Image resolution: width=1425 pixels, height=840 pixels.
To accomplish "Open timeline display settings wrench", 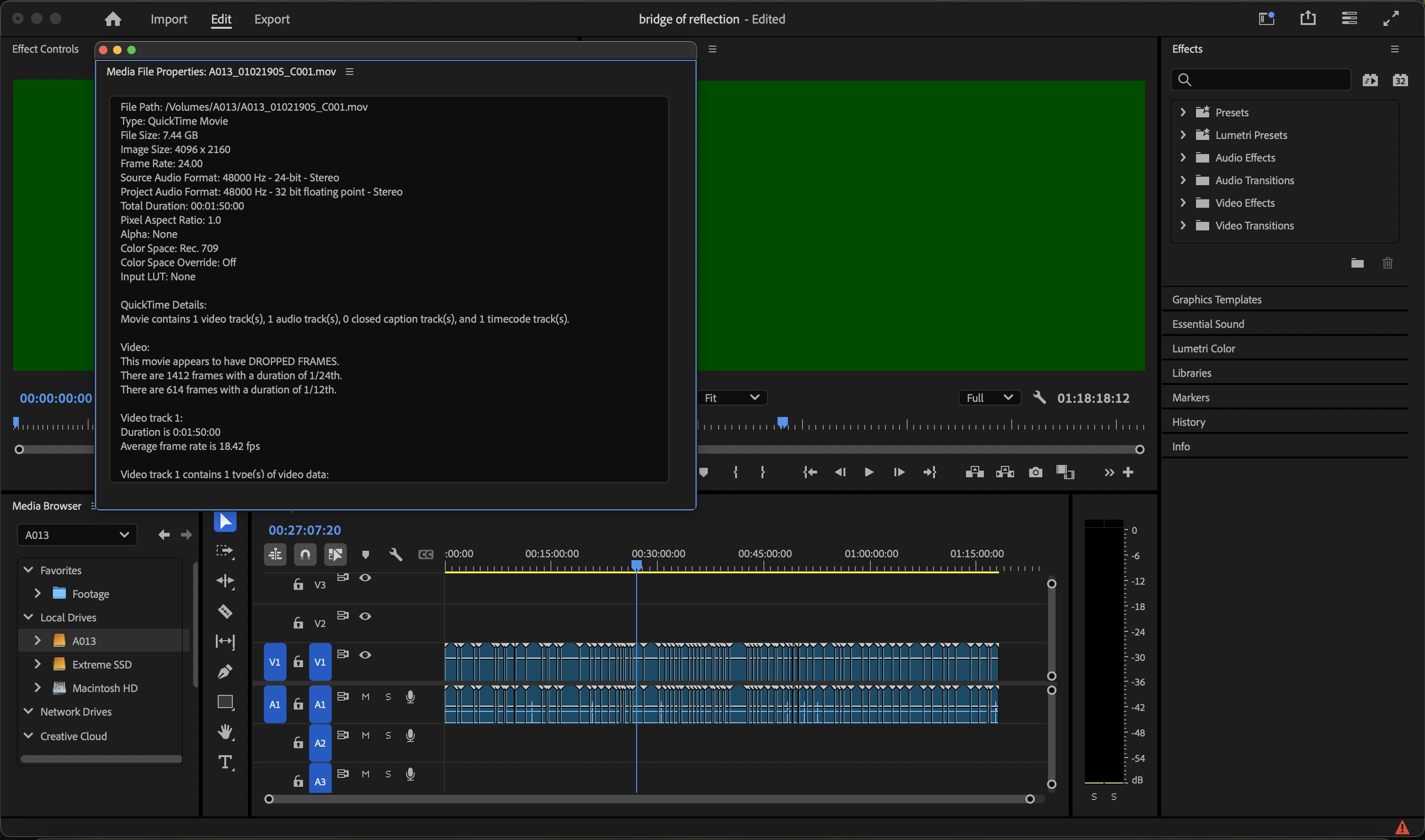I will coord(396,554).
